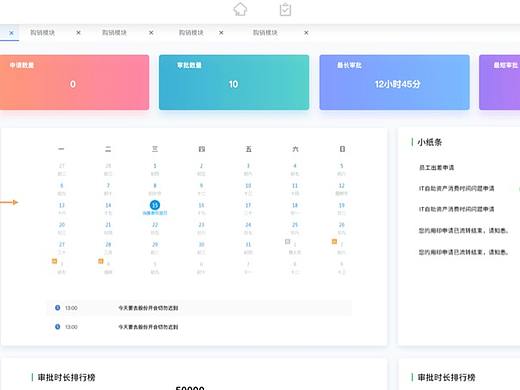
Task: Click the 五 weekday header
Action: pyautogui.click(x=248, y=149)
